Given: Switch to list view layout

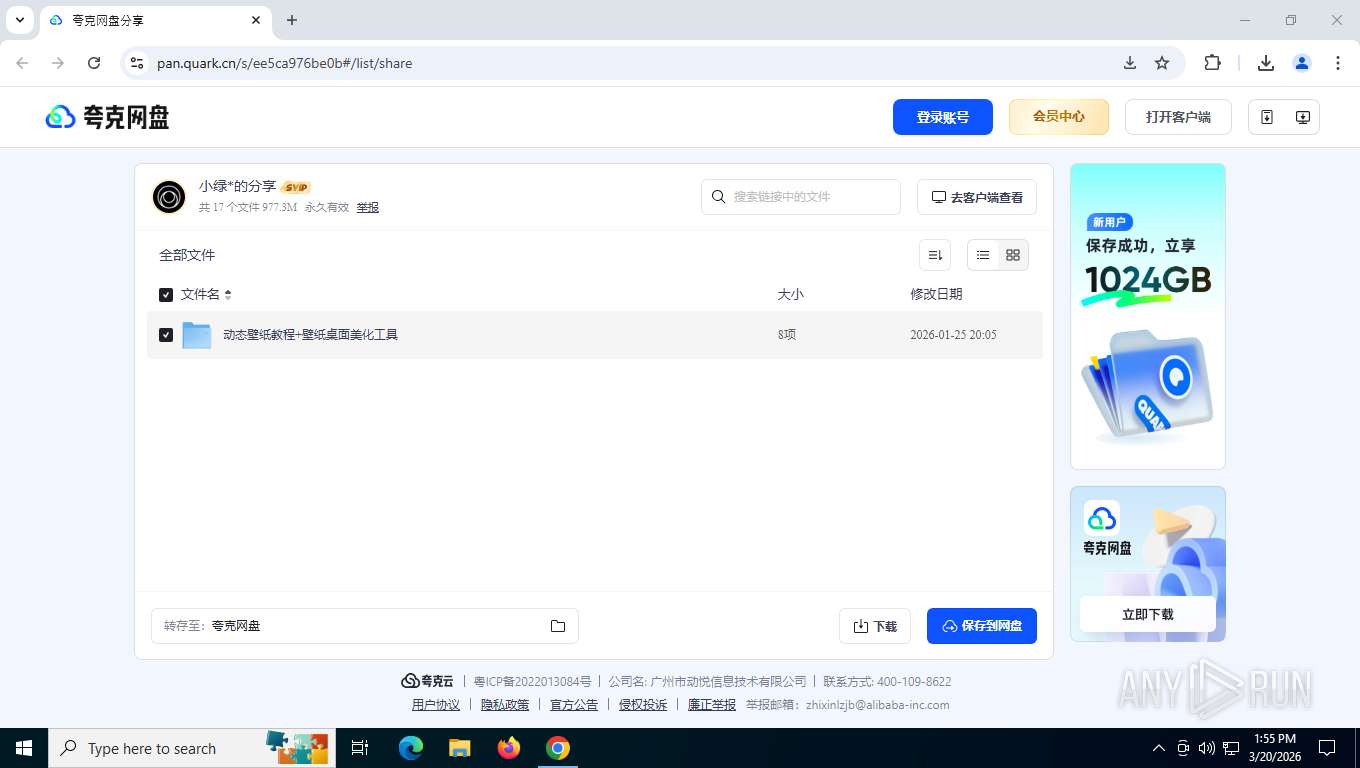Looking at the screenshot, I should (983, 255).
